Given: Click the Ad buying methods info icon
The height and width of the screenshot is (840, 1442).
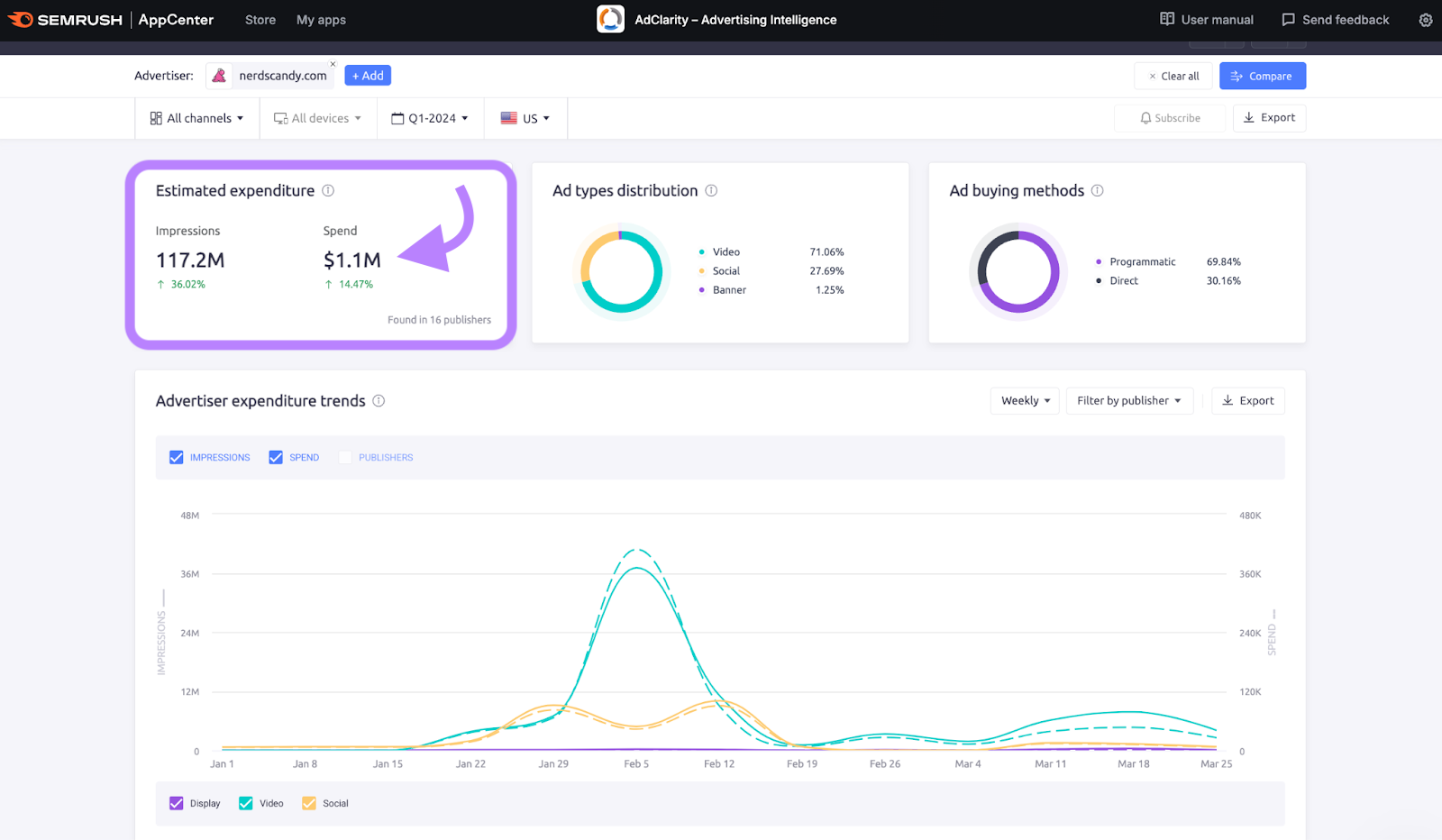Looking at the screenshot, I should coord(1098,190).
